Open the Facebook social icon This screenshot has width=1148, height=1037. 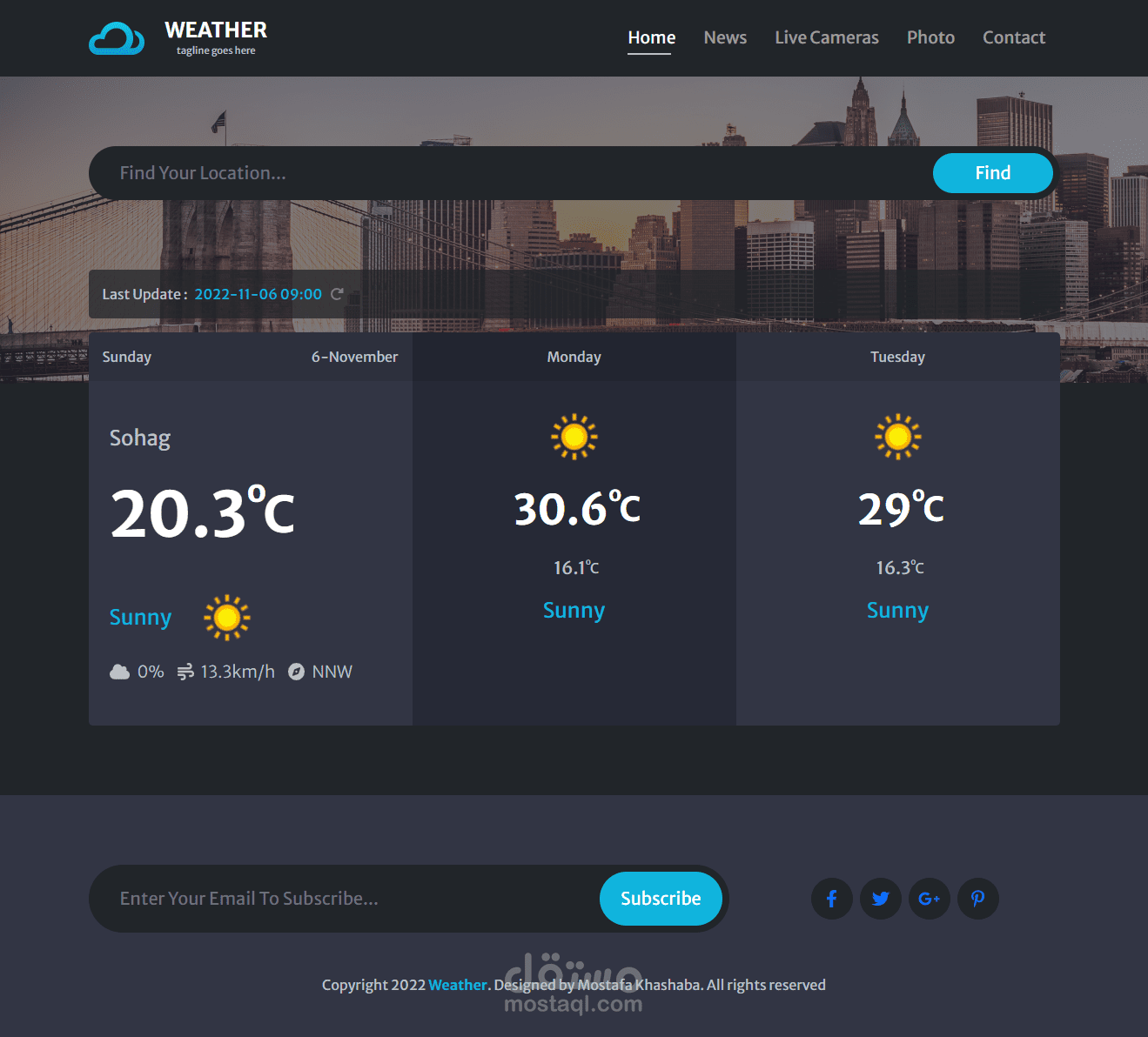[831, 899]
